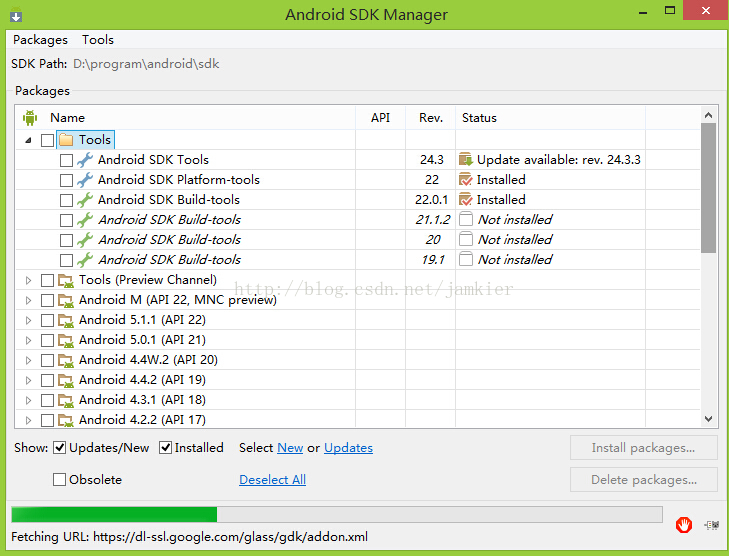The height and width of the screenshot is (556, 729).
Task: Click the red stop-loading hand icon
Action: 684,525
